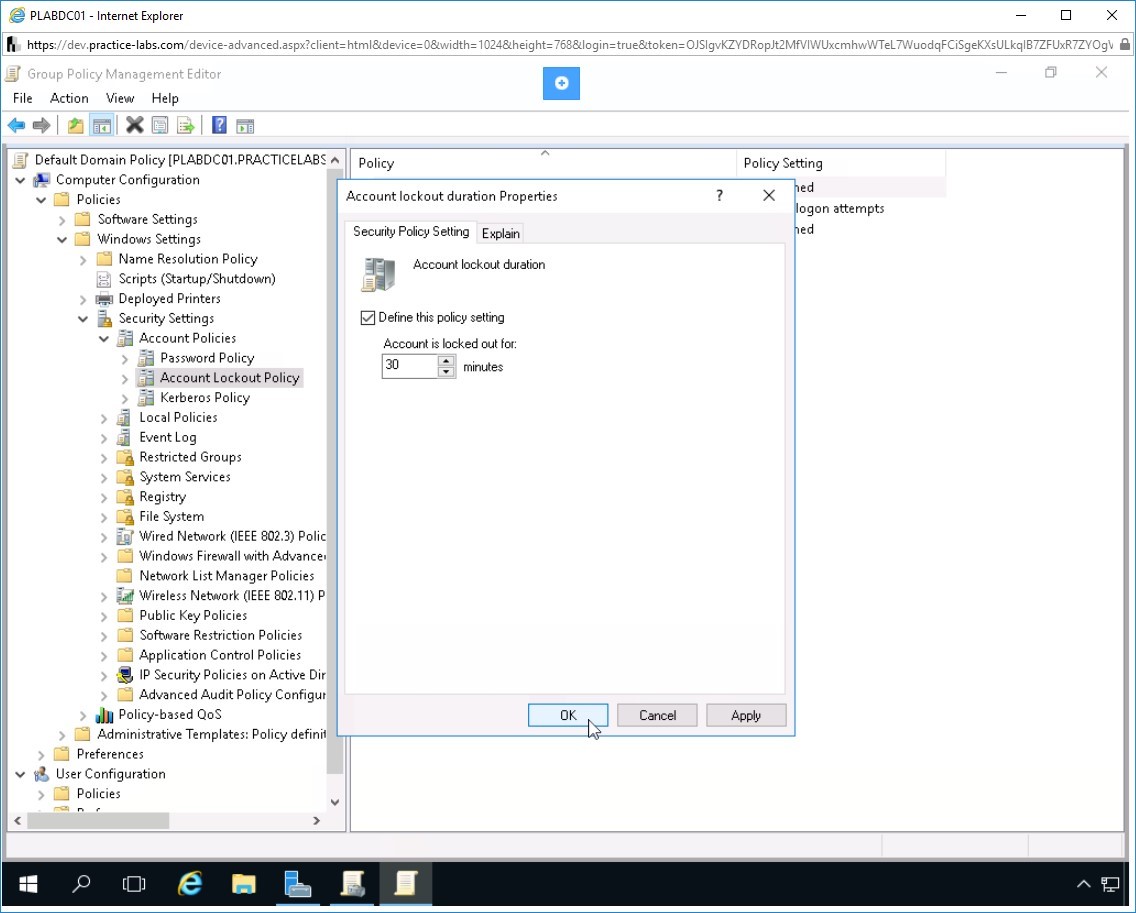Image resolution: width=1136 pixels, height=913 pixels.
Task: Expand the Local Policies node
Action: [x=104, y=418]
